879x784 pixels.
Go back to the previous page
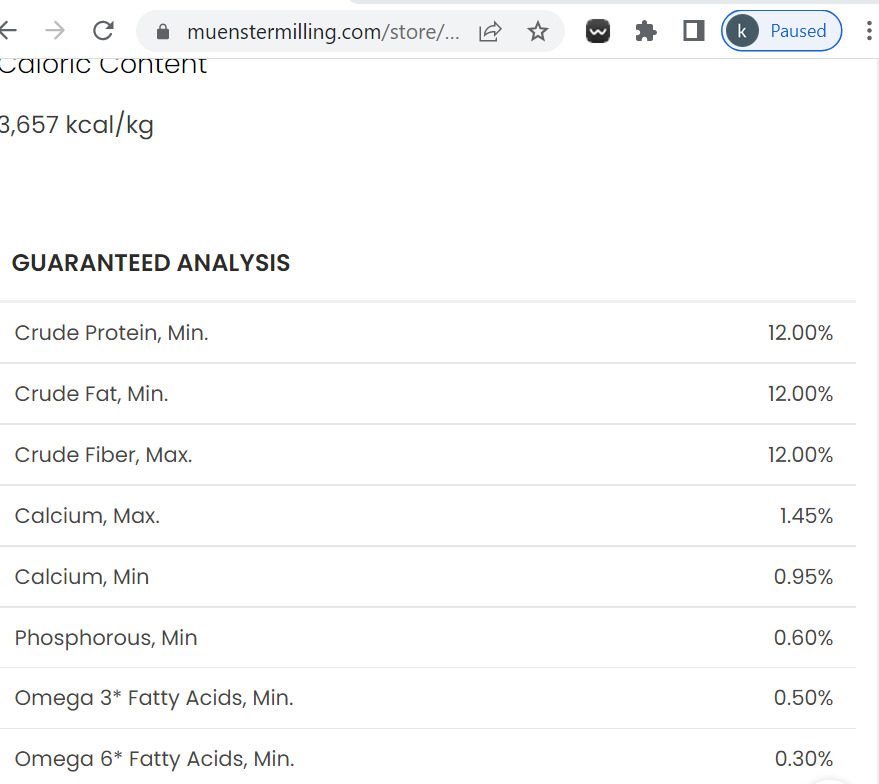[8, 31]
